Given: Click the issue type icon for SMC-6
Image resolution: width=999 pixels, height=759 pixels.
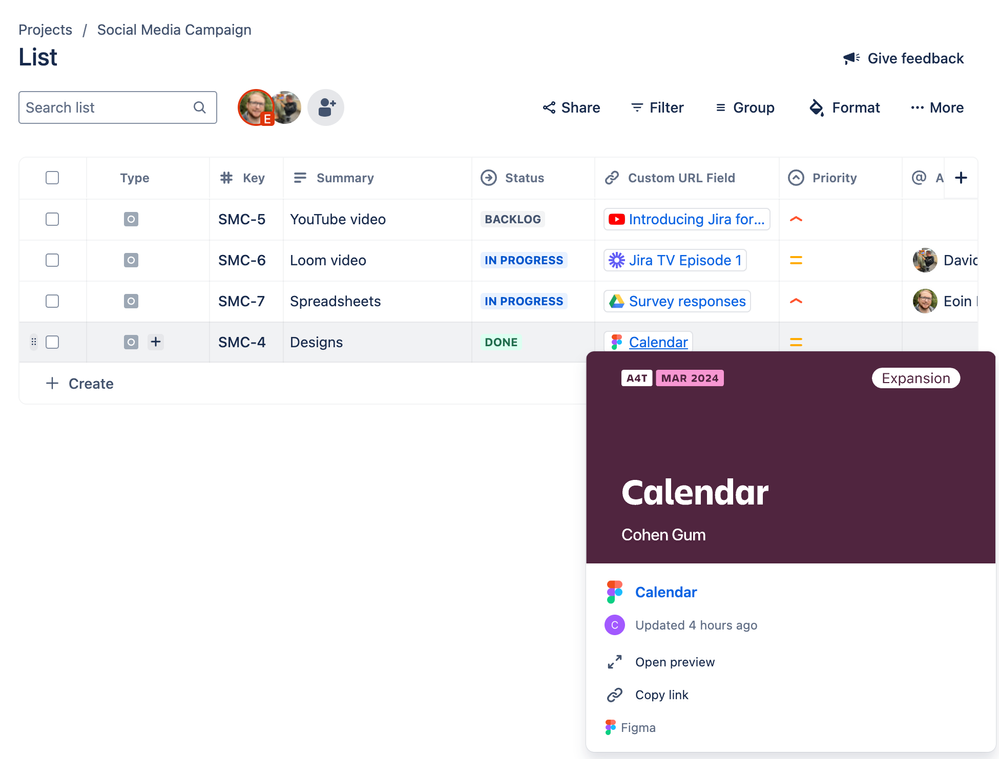Looking at the screenshot, I should (131, 260).
